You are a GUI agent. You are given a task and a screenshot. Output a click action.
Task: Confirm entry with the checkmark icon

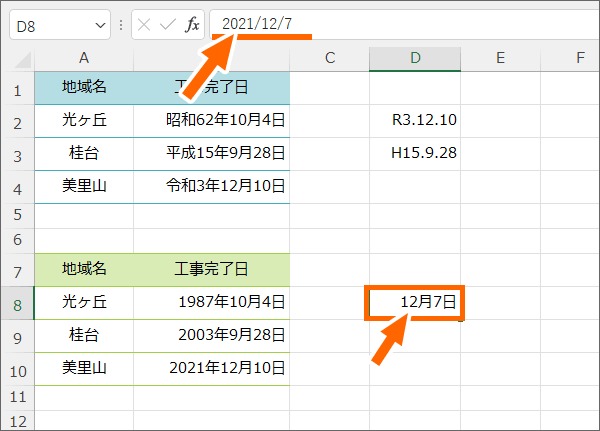pos(167,25)
